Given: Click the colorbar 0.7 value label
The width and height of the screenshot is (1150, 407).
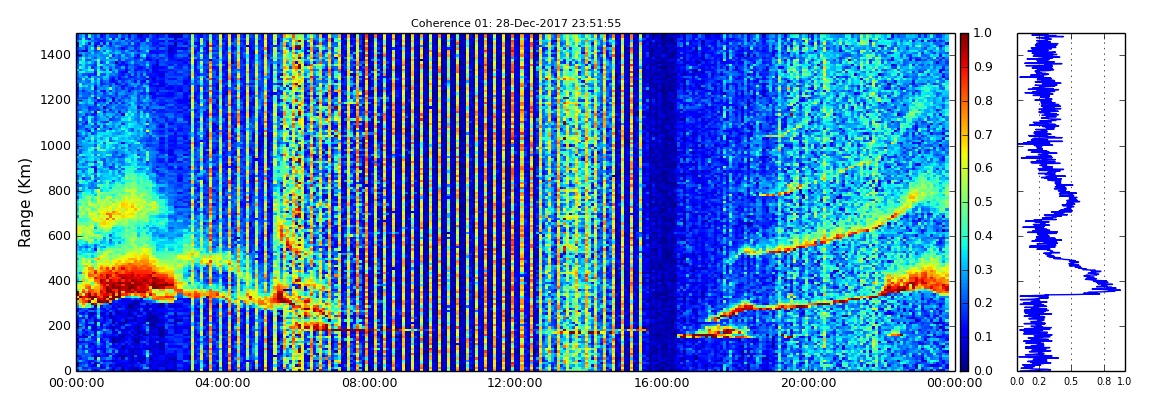Looking at the screenshot, I should (x=981, y=135).
